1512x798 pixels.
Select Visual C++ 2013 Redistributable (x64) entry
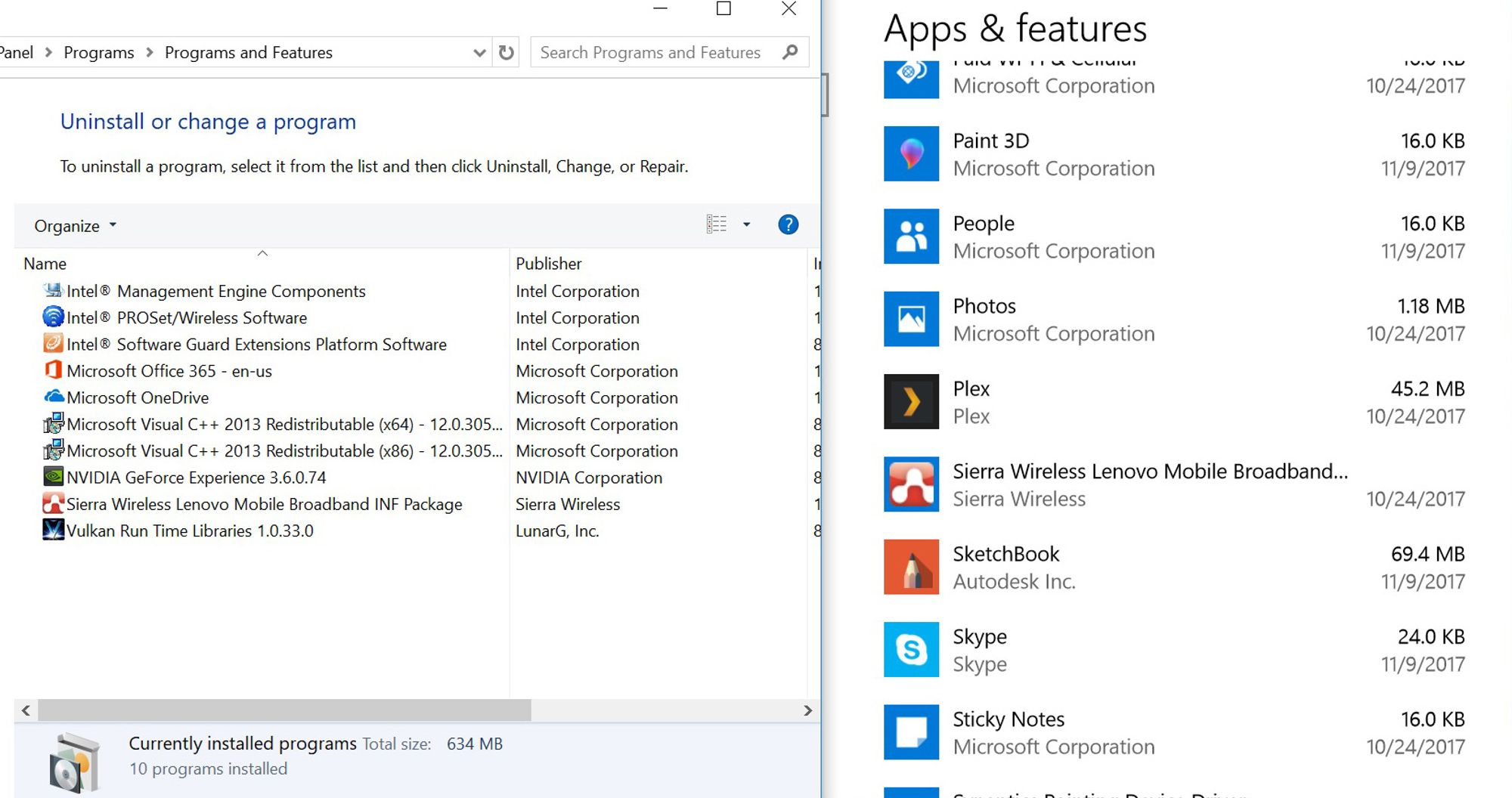pos(284,424)
